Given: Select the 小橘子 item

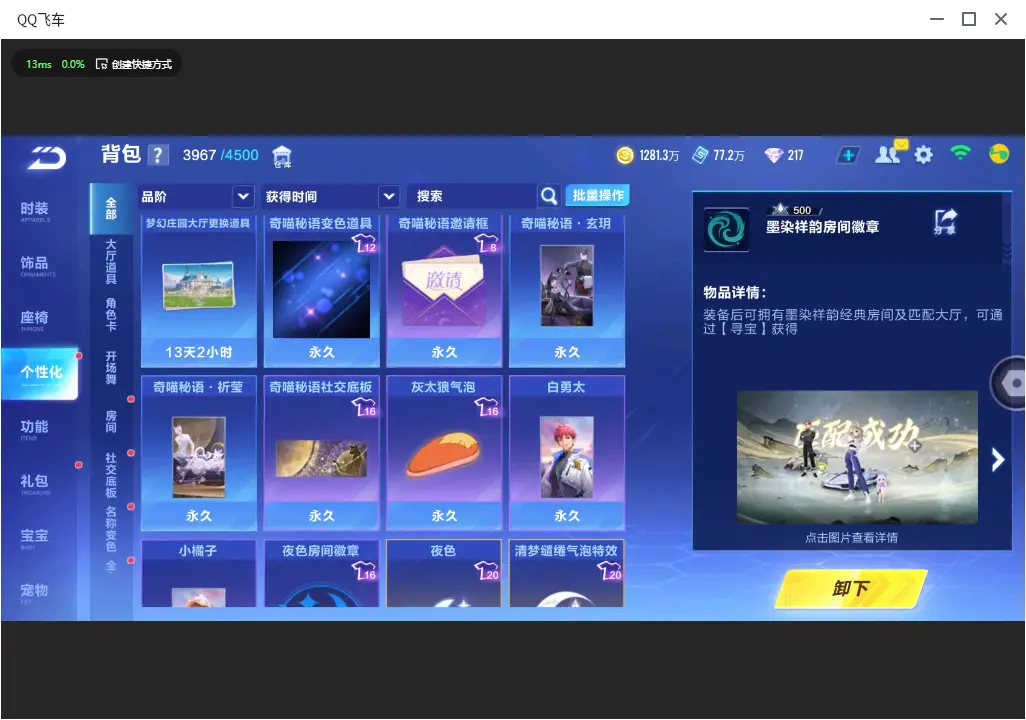Looking at the screenshot, I should pos(199,573).
